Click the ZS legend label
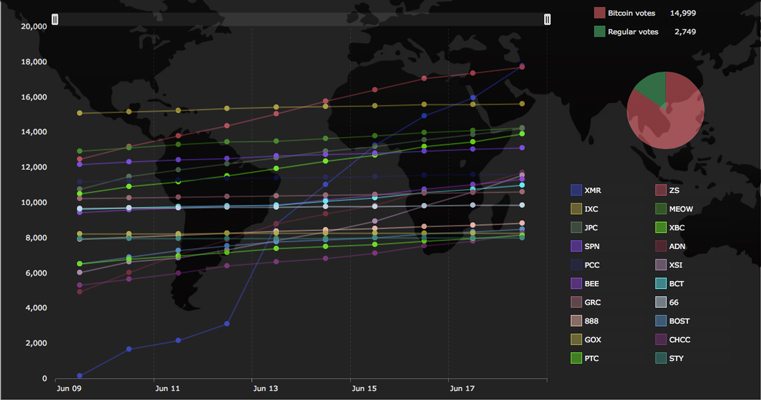Screen dimensions: 761x400 coord(674,190)
